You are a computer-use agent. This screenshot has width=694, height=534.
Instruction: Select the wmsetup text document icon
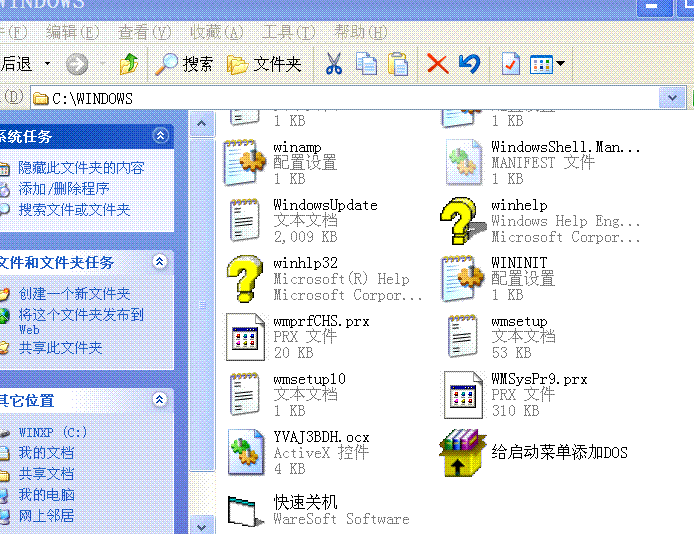click(463, 336)
